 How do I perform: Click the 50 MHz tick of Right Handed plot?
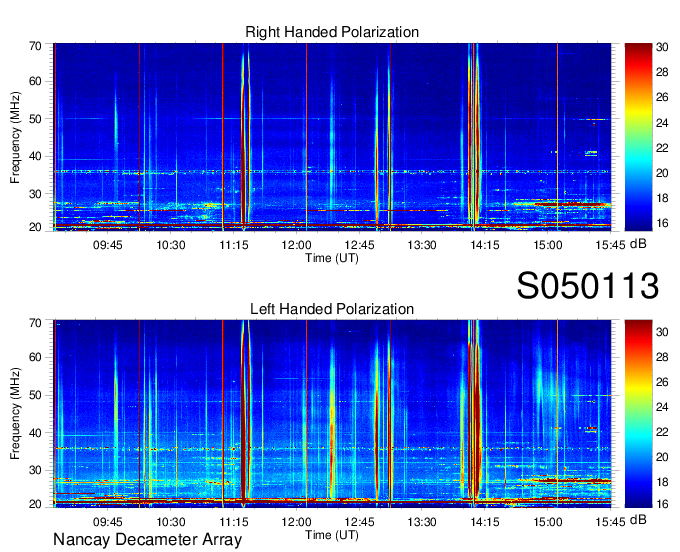pyautogui.click(x=35, y=119)
